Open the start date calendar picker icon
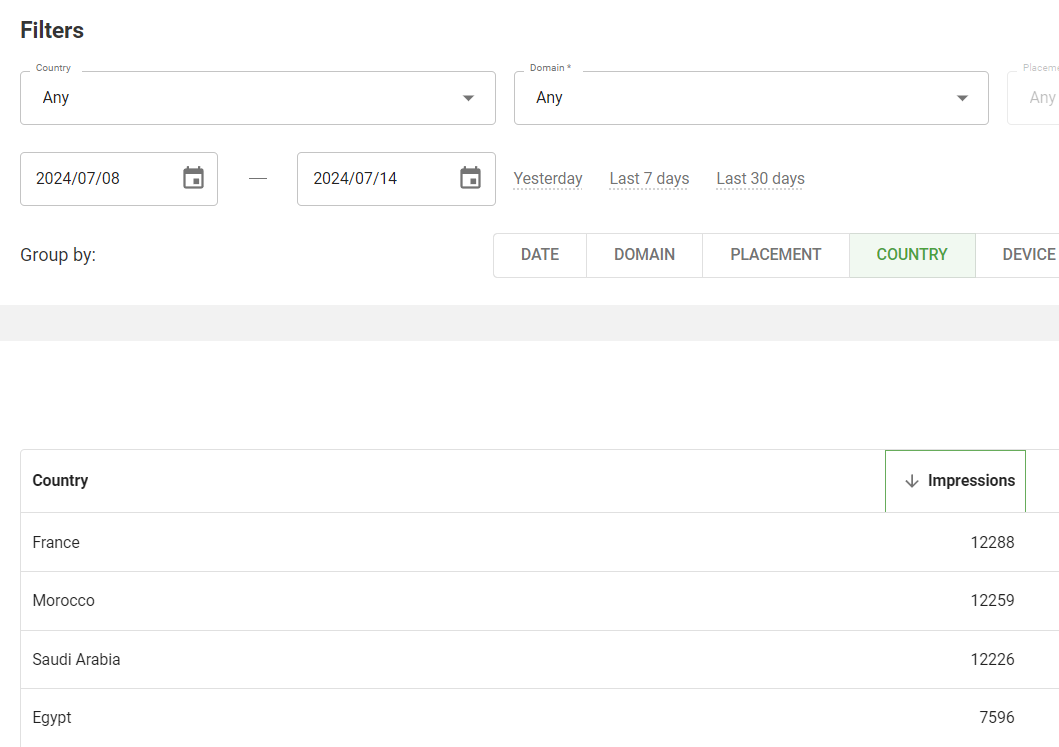Viewport: 1059px width, 747px height. click(x=193, y=179)
